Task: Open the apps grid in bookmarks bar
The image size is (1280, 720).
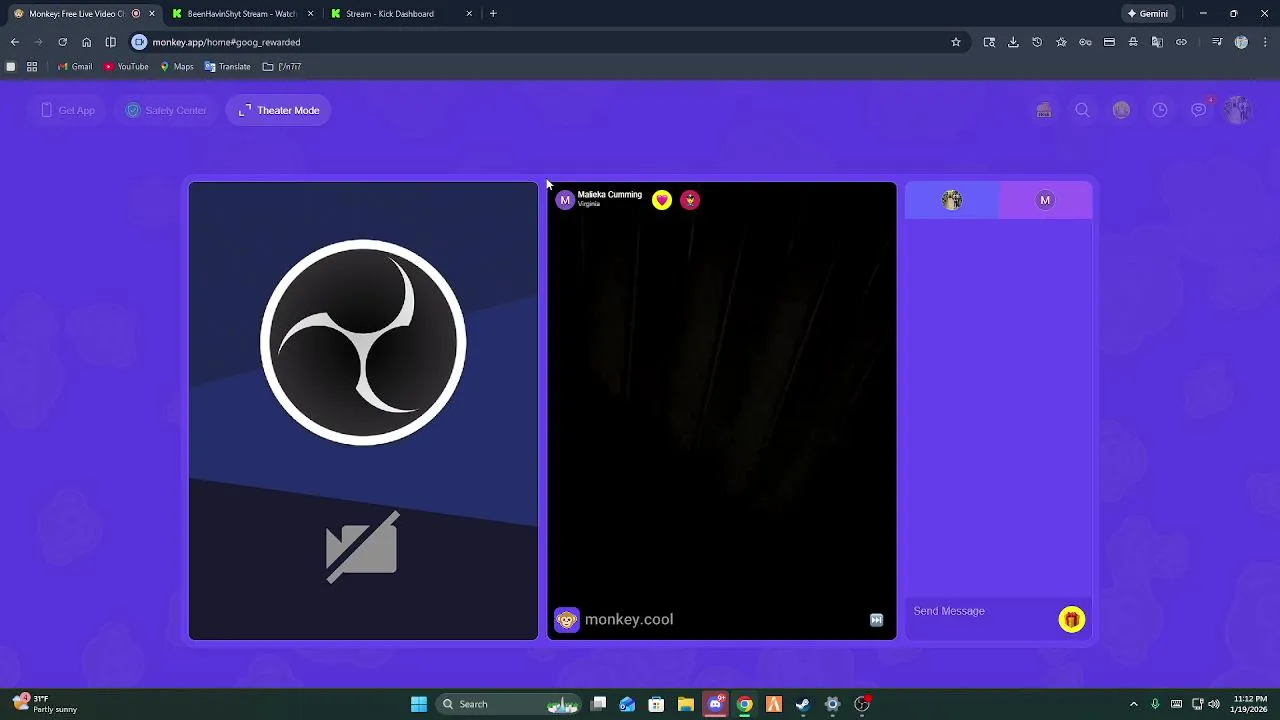Action: tap(32, 67)
